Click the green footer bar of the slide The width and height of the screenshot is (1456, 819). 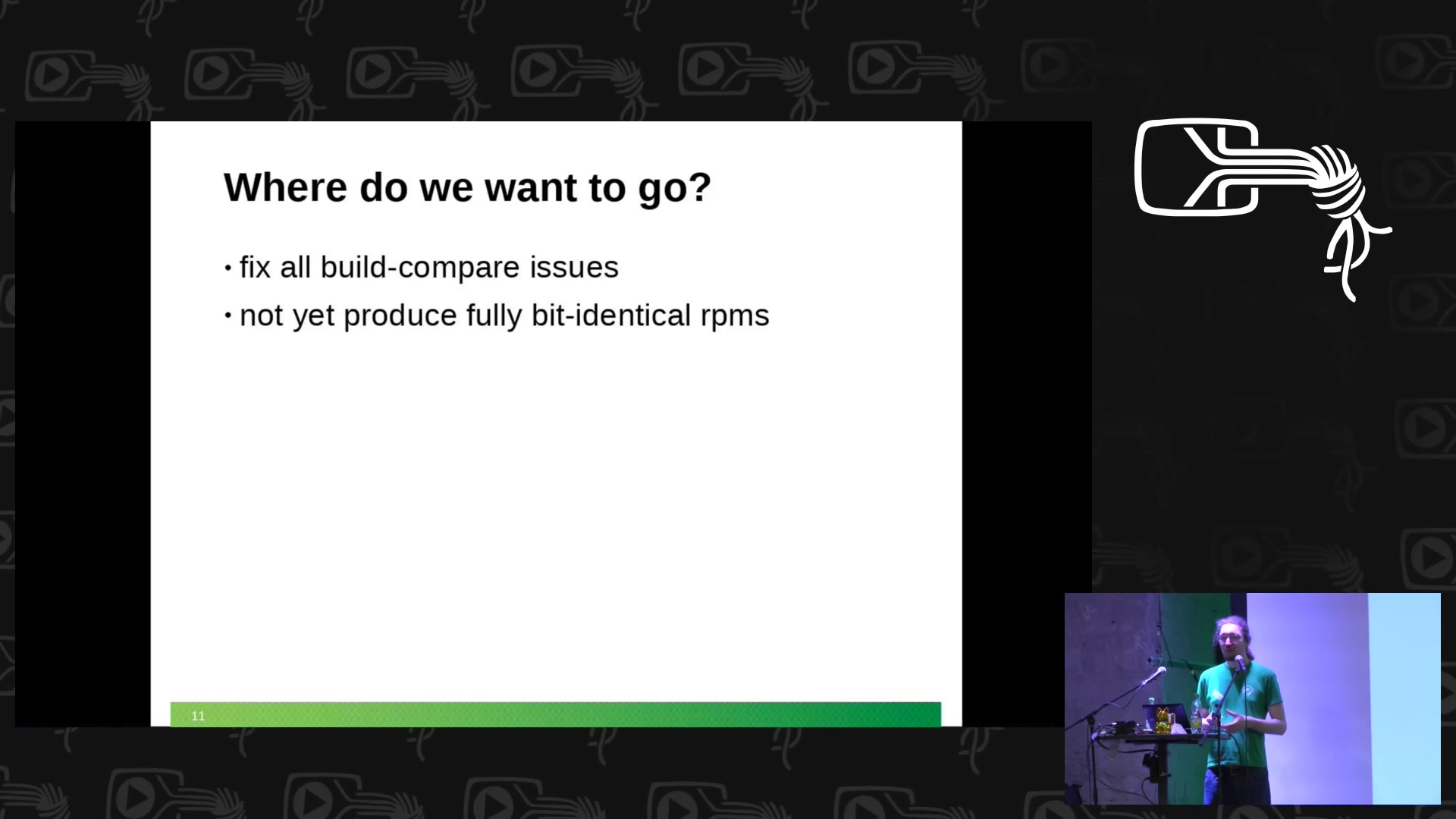[x=555, y=714]
